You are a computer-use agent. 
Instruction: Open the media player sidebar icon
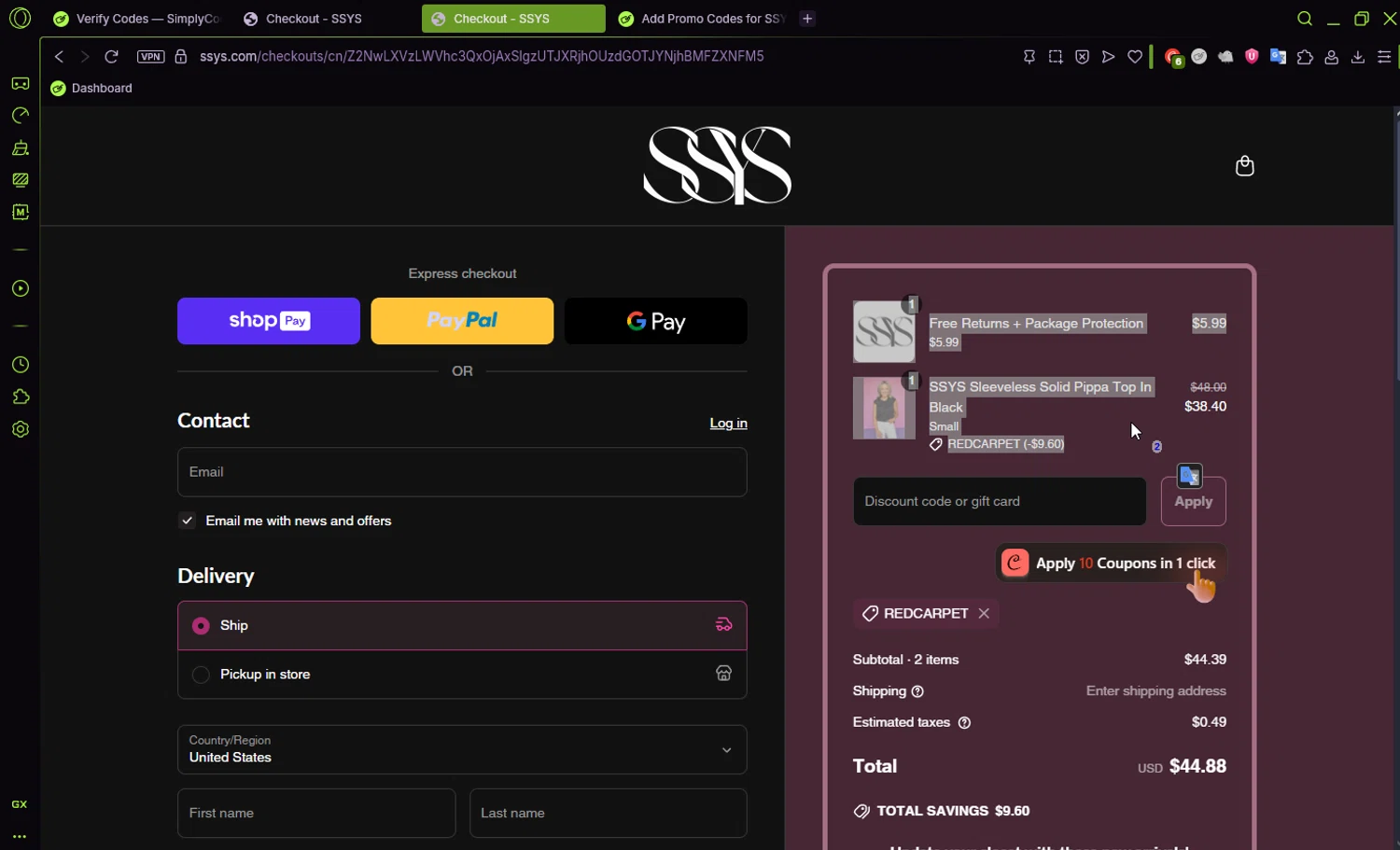click(x=20, y=289)
